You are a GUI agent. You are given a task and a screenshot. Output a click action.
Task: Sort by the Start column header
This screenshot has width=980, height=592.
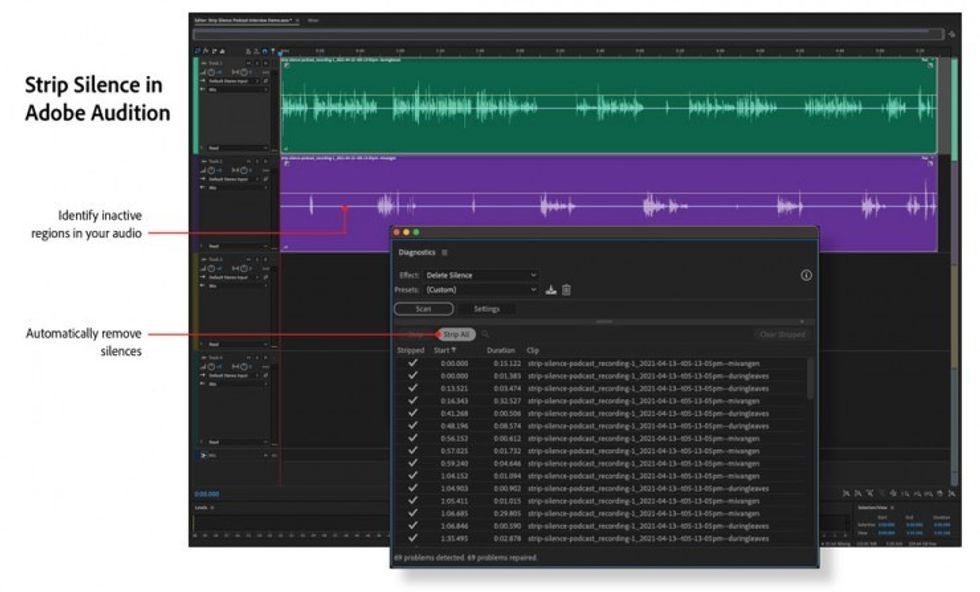tap(445, 350)
